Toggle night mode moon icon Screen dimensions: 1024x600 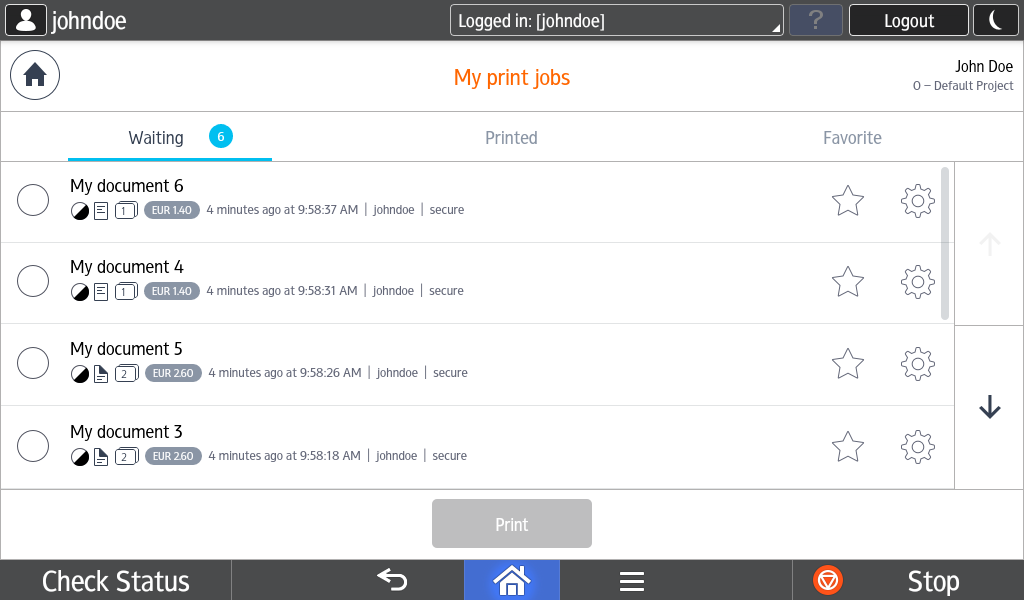[995, 20]
